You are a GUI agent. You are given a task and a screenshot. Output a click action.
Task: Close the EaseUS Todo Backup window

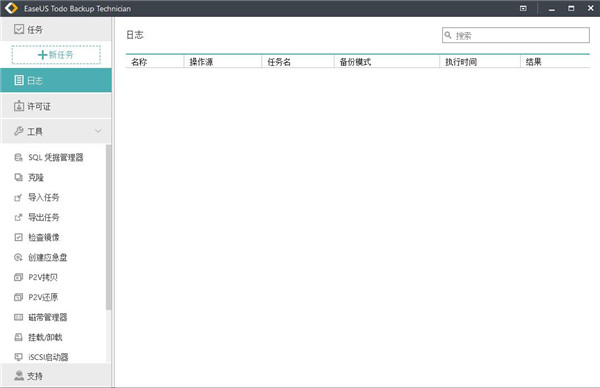coord(590,8)
